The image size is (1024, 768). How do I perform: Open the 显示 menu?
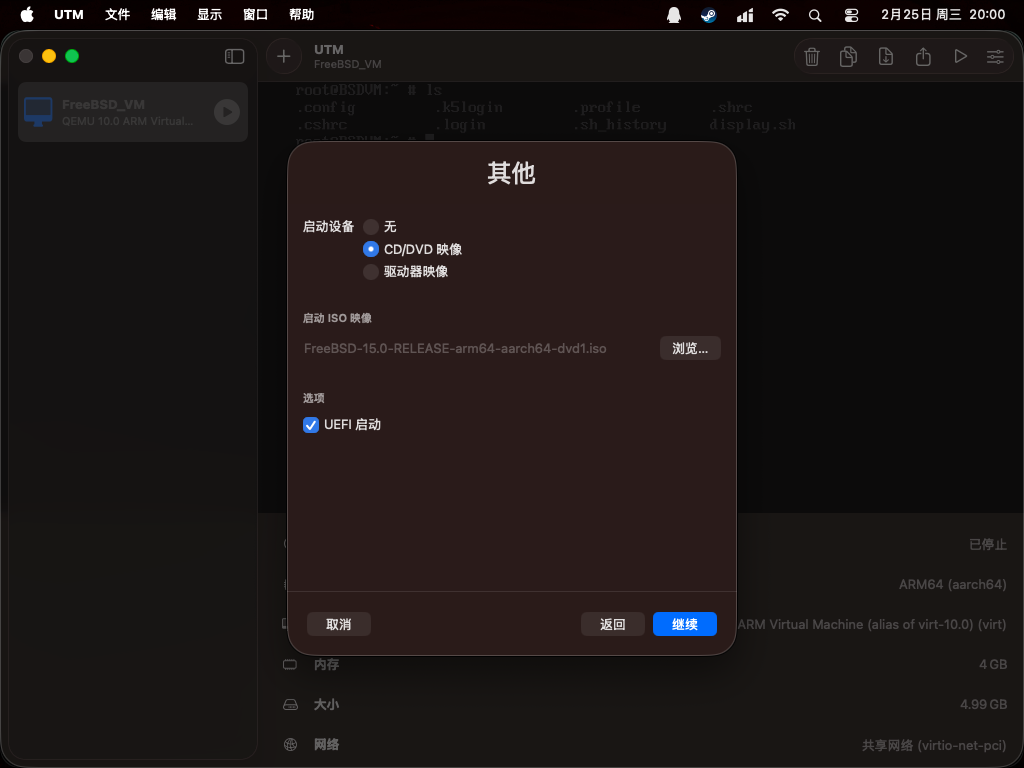[x=210, y=14]
